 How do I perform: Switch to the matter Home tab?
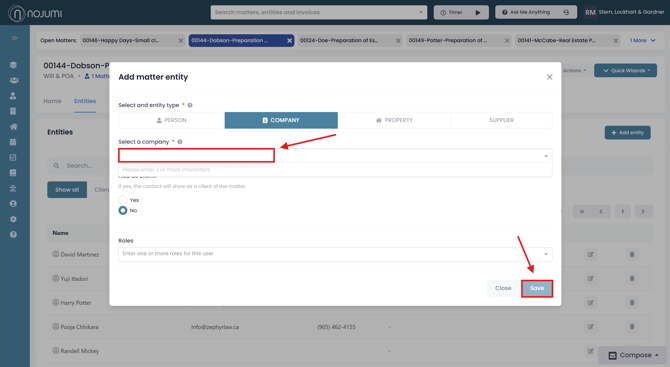click(52, 101)
